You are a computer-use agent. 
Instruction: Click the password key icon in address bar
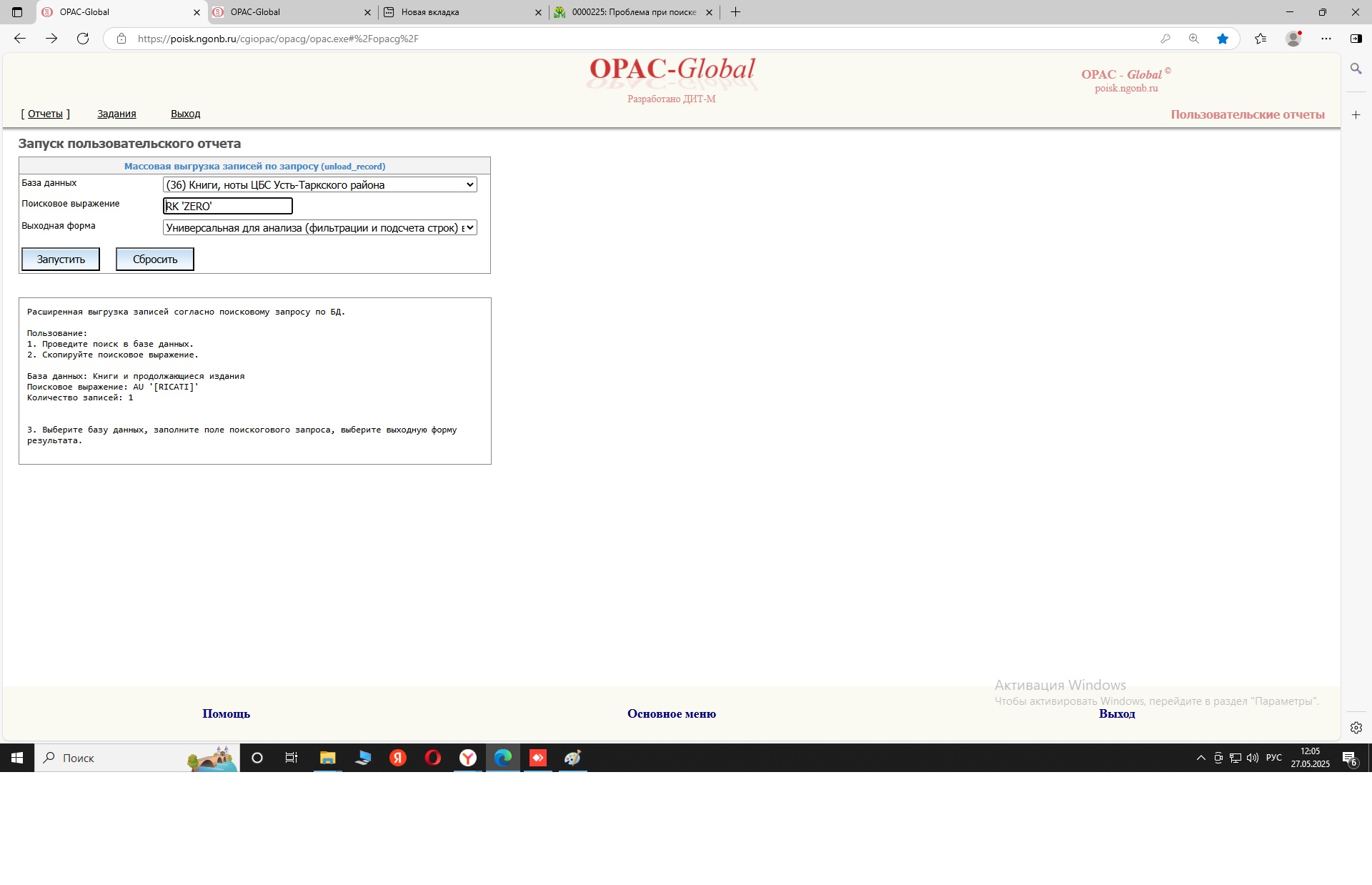tap(1165, 39)
